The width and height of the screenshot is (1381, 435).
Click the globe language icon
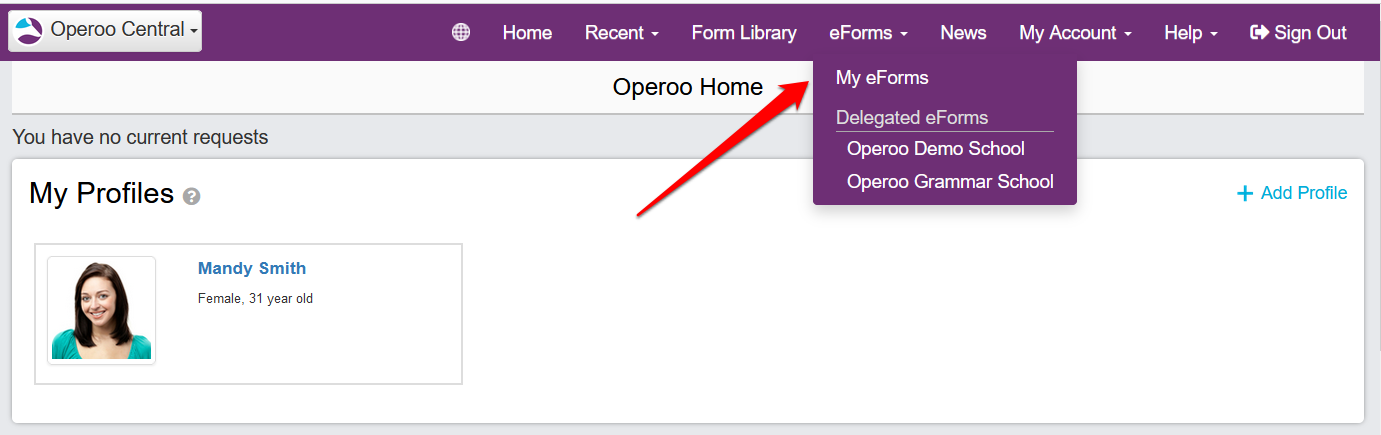(461, 33)
